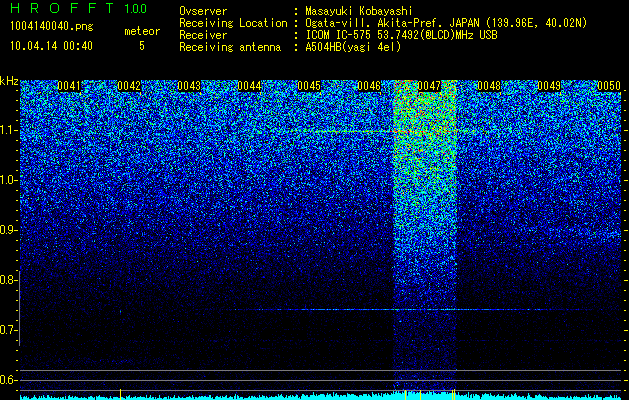Click the version number 1.0.0
The image size is (629, 400).
[x=136, y=9]
